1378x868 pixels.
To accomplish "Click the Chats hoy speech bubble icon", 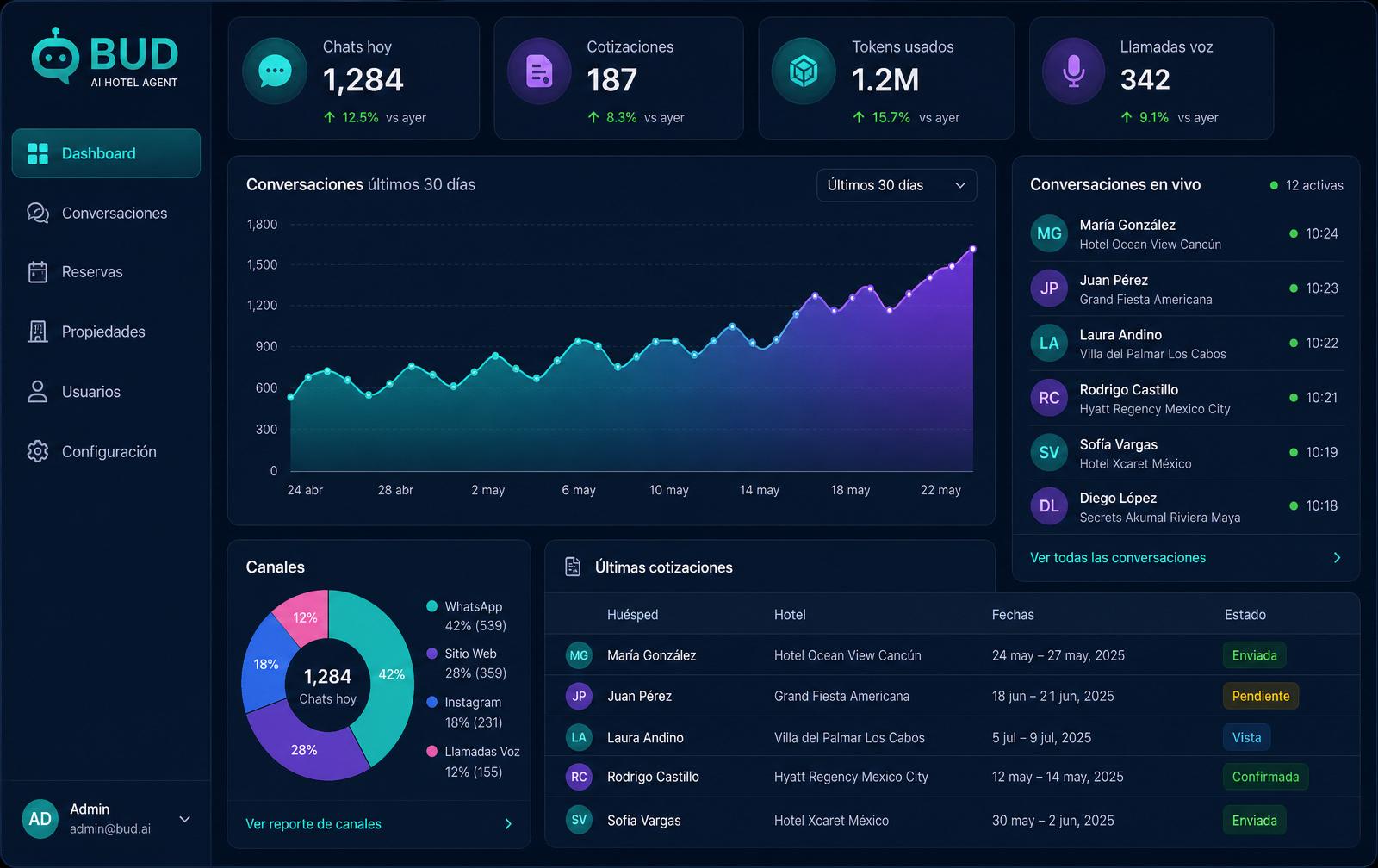I will click(275, 71).
